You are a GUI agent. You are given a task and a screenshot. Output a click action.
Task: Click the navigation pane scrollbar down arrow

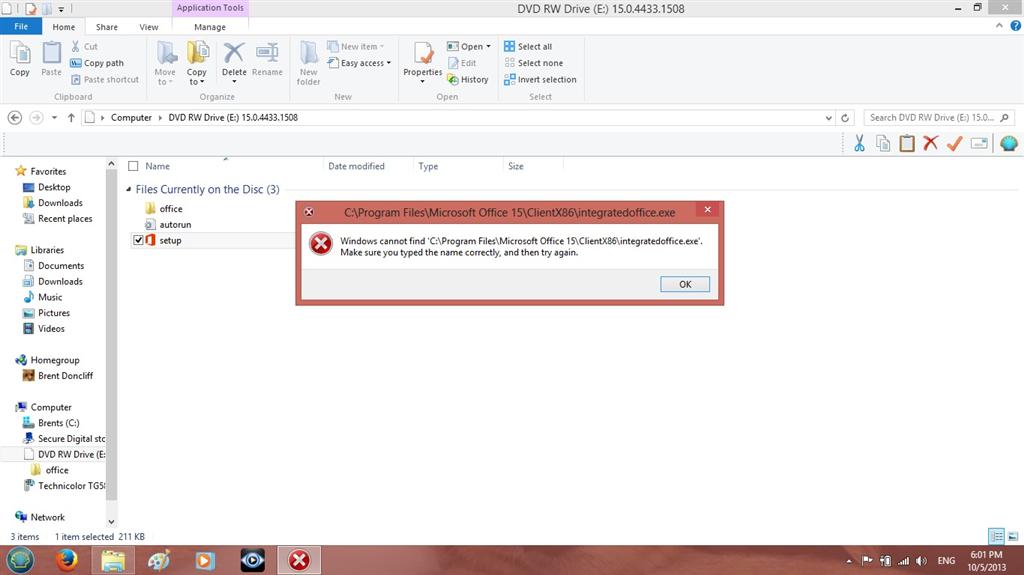[111, 521]
